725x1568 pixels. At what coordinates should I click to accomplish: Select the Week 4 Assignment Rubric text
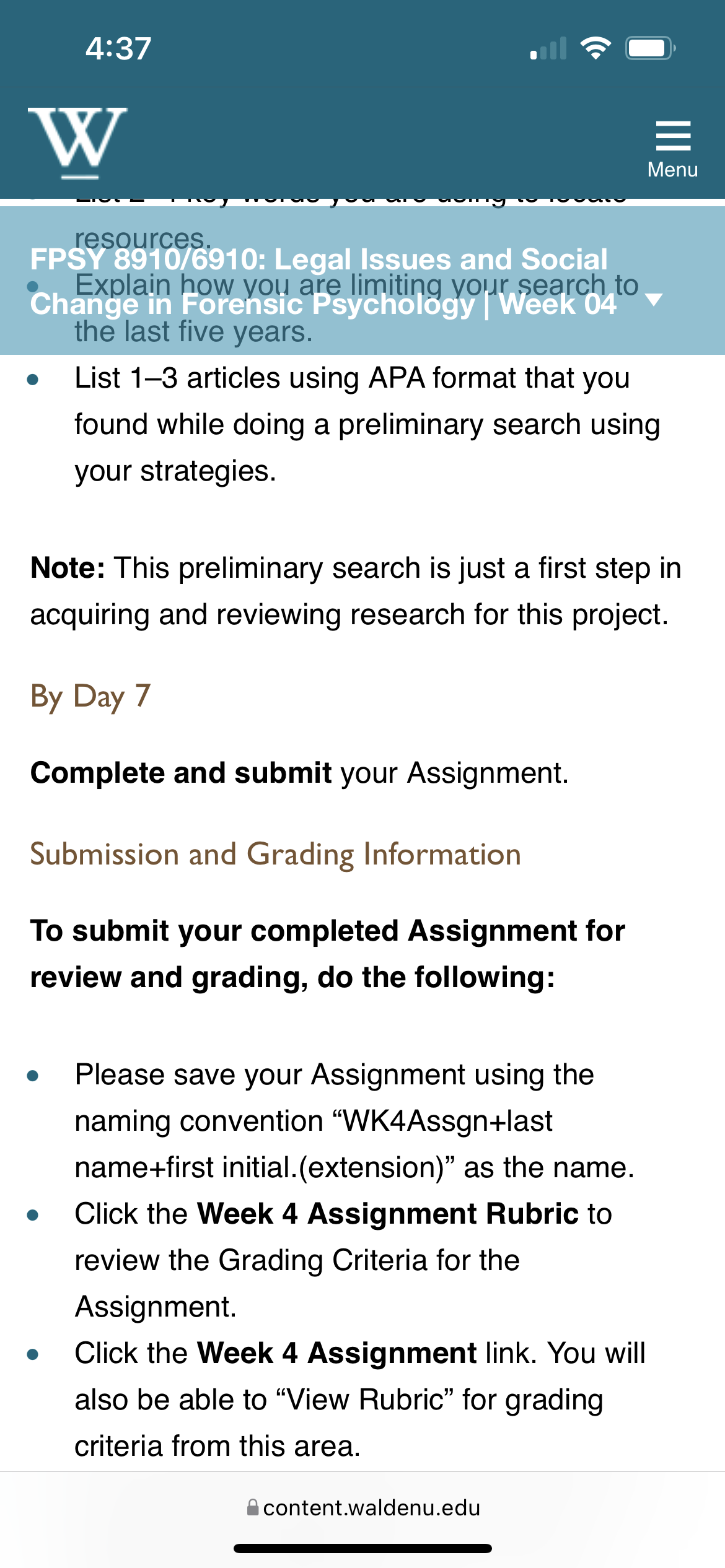tap(388, 1214)
